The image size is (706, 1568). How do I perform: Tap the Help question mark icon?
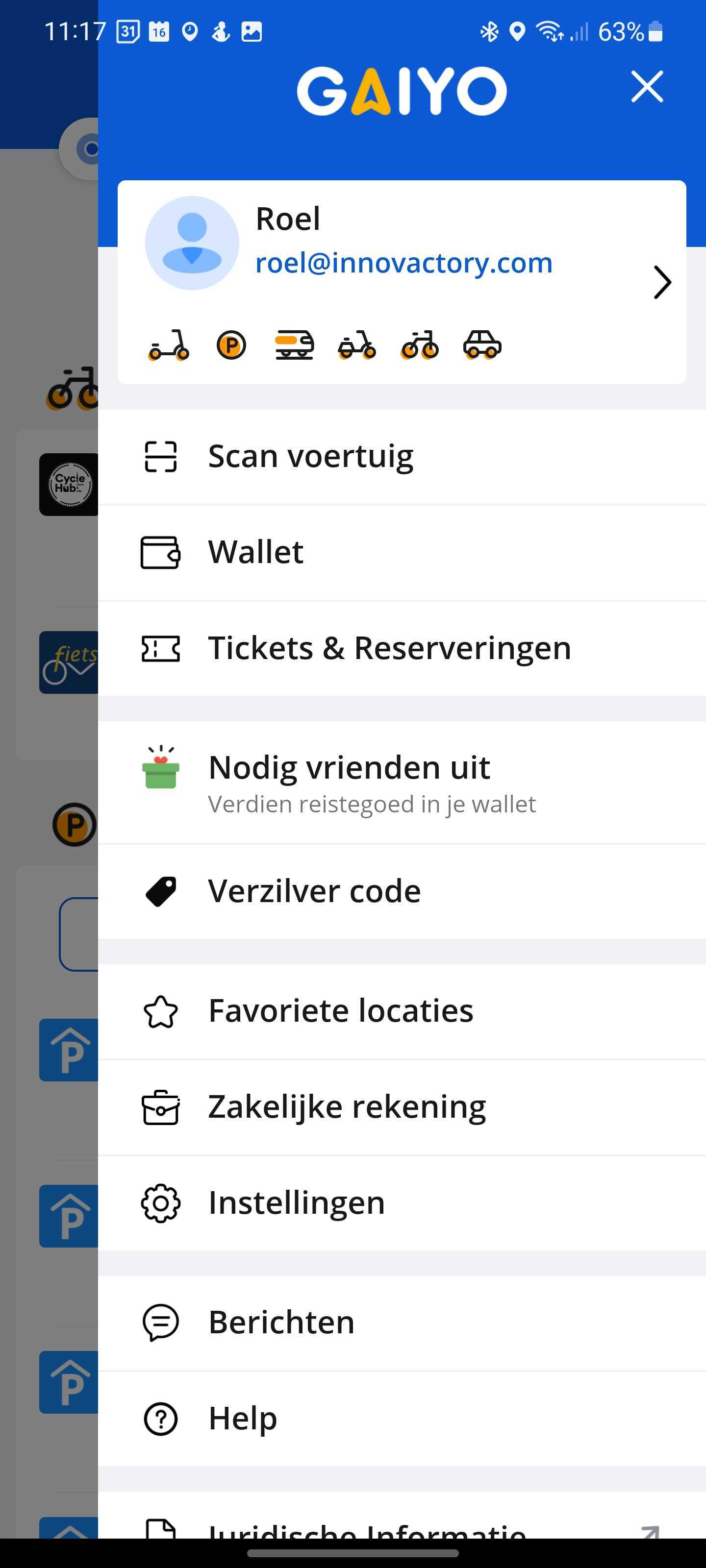(161, 1419)
